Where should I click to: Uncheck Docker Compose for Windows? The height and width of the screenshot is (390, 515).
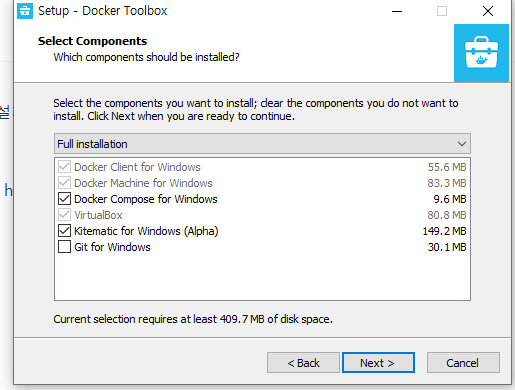(64, 199)
